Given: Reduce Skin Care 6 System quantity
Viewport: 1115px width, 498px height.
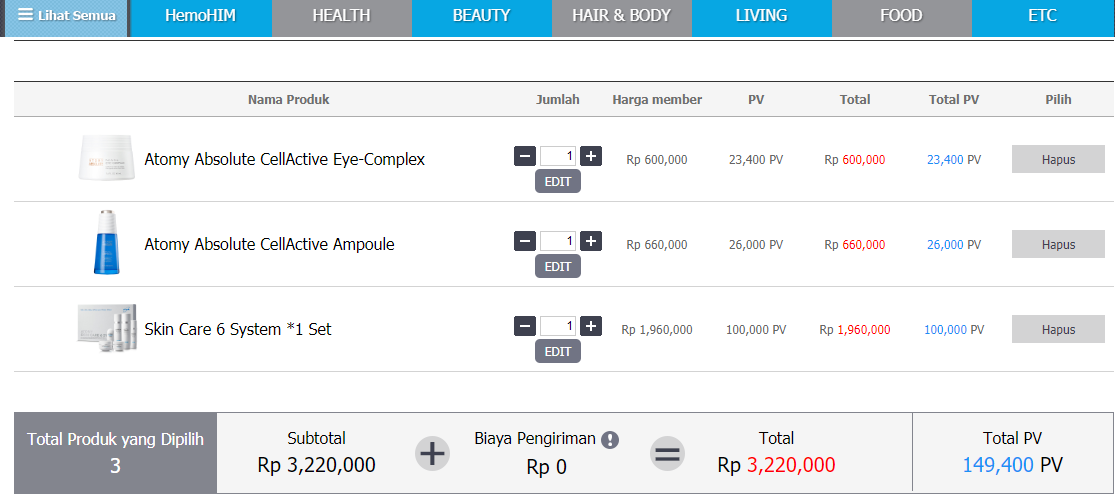Looking at the screenshot, I should click(525, 327).
